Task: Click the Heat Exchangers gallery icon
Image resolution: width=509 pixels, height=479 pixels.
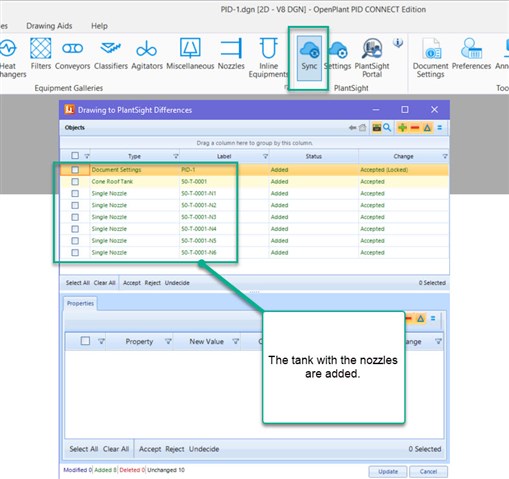Action: (x=8, y=57)
